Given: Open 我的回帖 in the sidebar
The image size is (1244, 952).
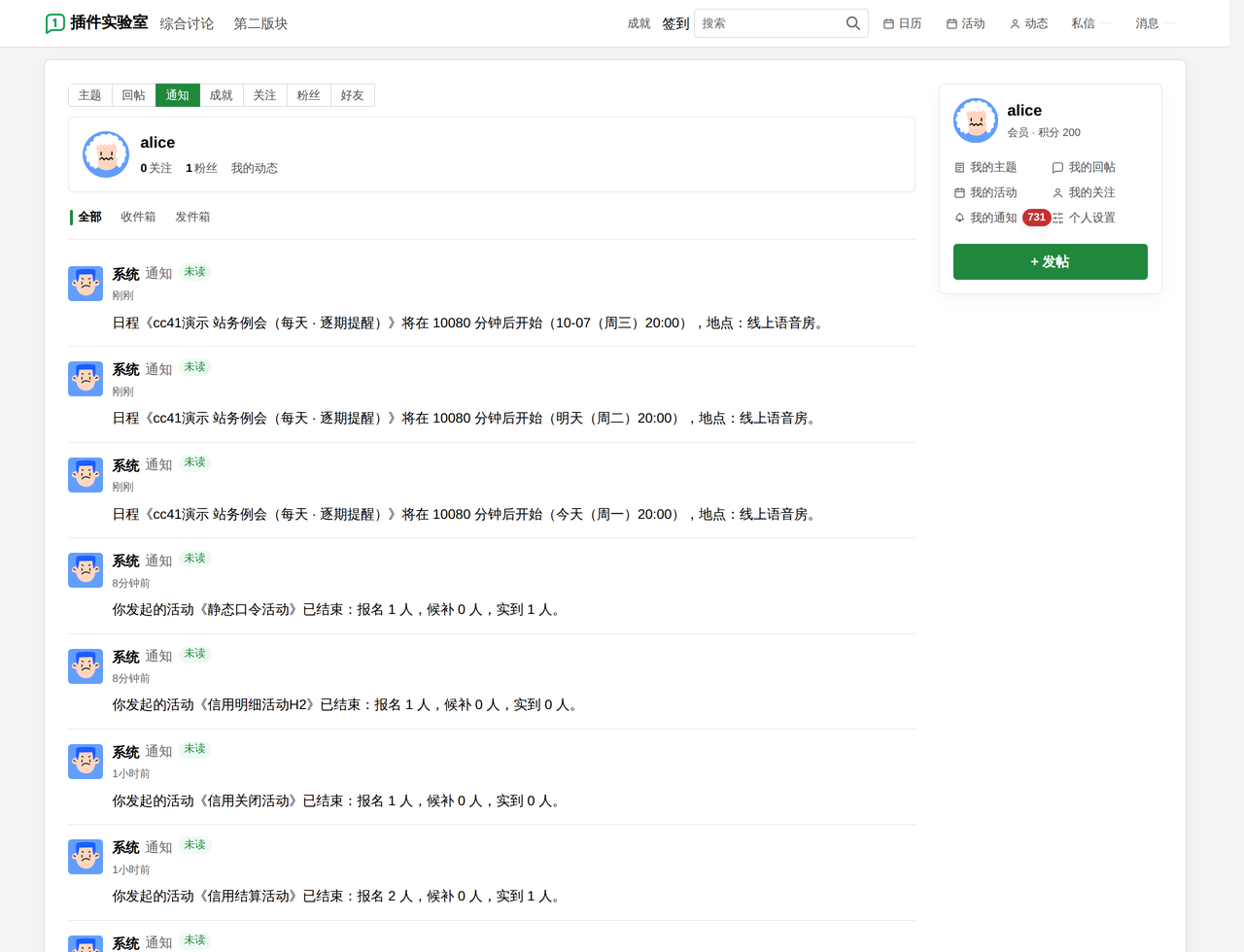Looking at the screenshot, I should coord(1084,167).
